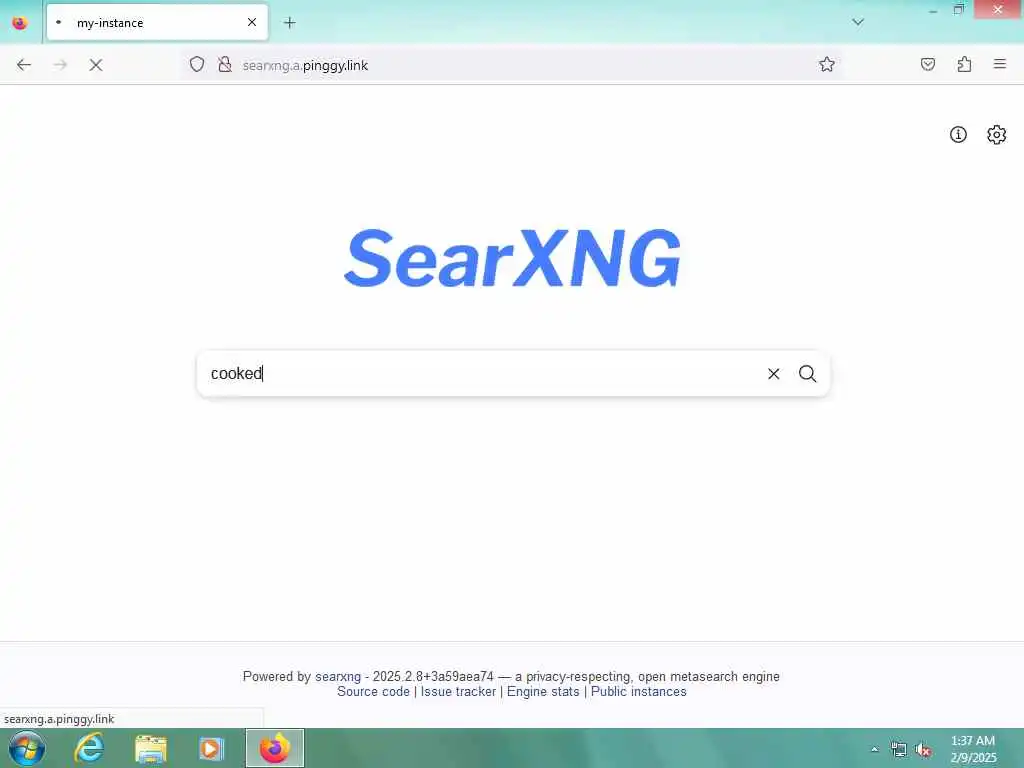This screenshot has width=1024, height=768.
Task: Open Firefox View button
Action: (20, 23)
